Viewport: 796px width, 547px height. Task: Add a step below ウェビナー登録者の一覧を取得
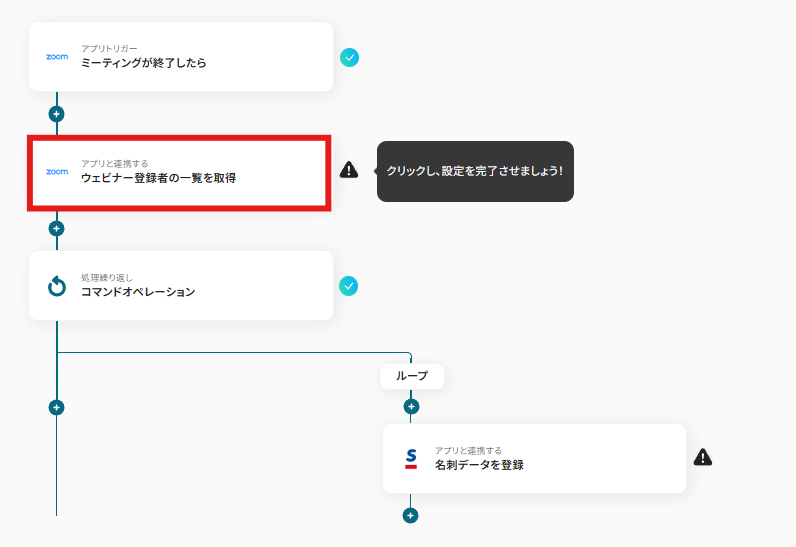point(56,229)
